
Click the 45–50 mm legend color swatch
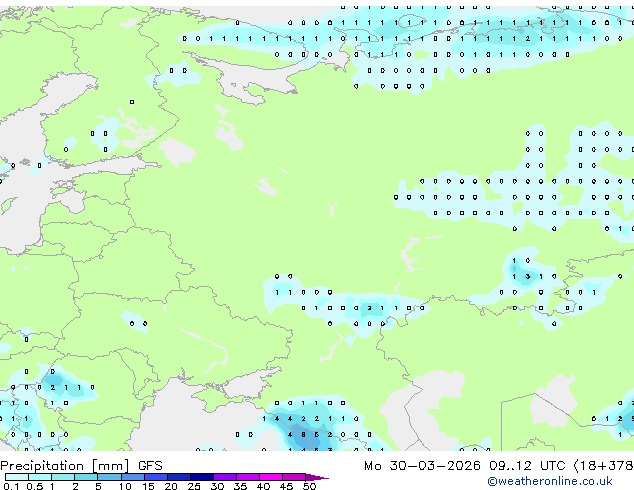(294, 477)
